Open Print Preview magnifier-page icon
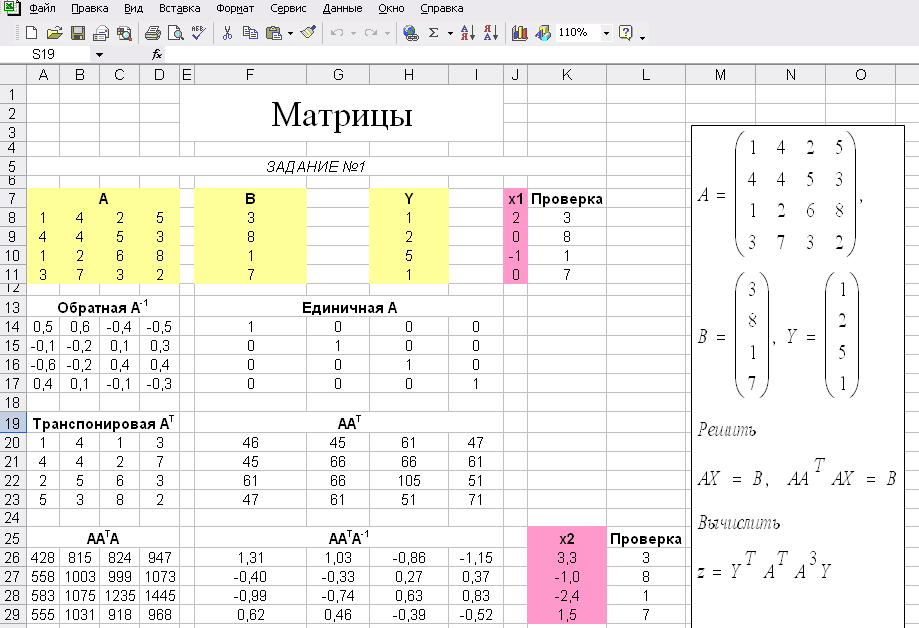Screen dimensions: 919x628 (175, 33)
